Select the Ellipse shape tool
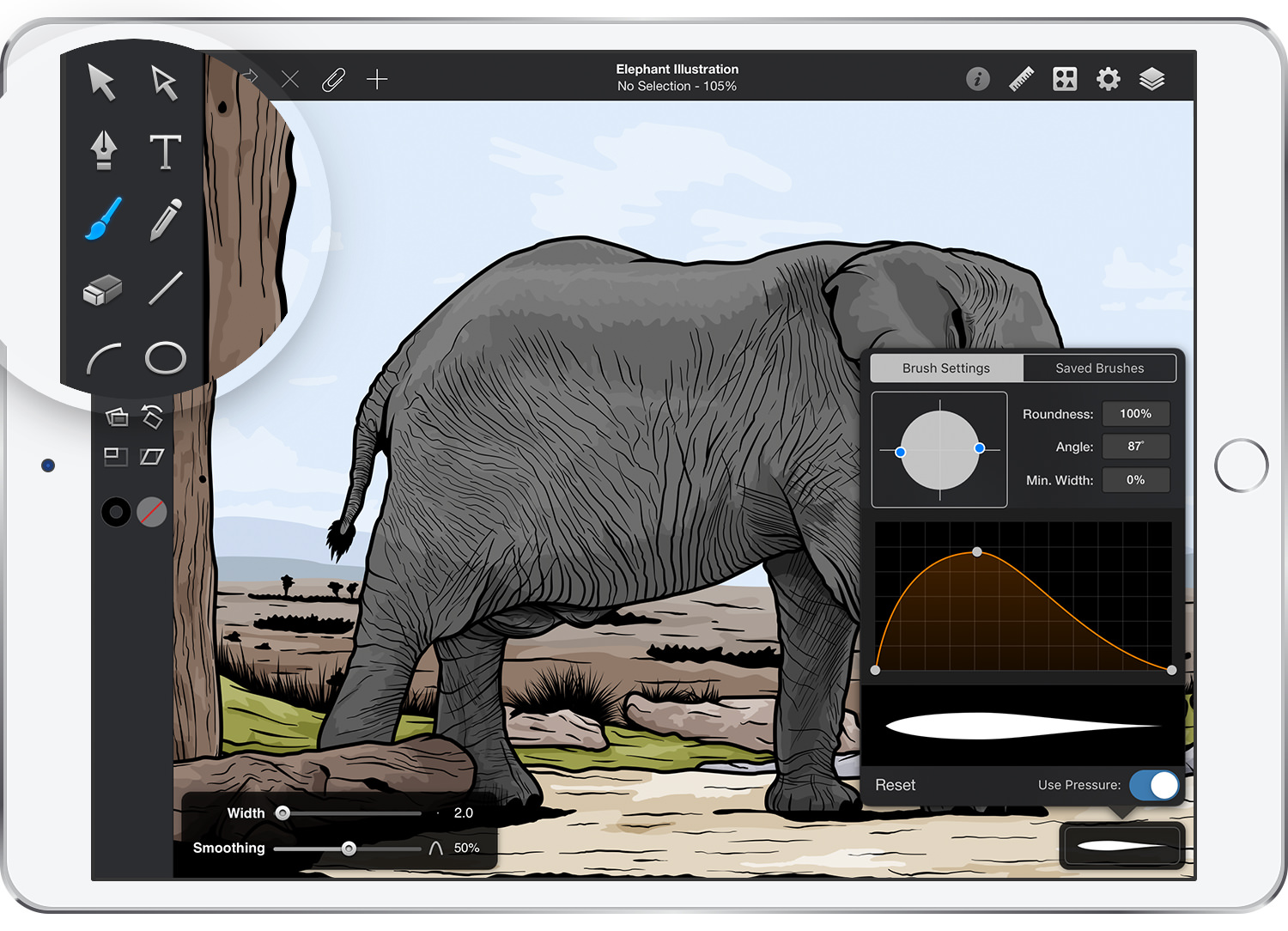Screen dimensions: 1288x931 coord(165,358)
